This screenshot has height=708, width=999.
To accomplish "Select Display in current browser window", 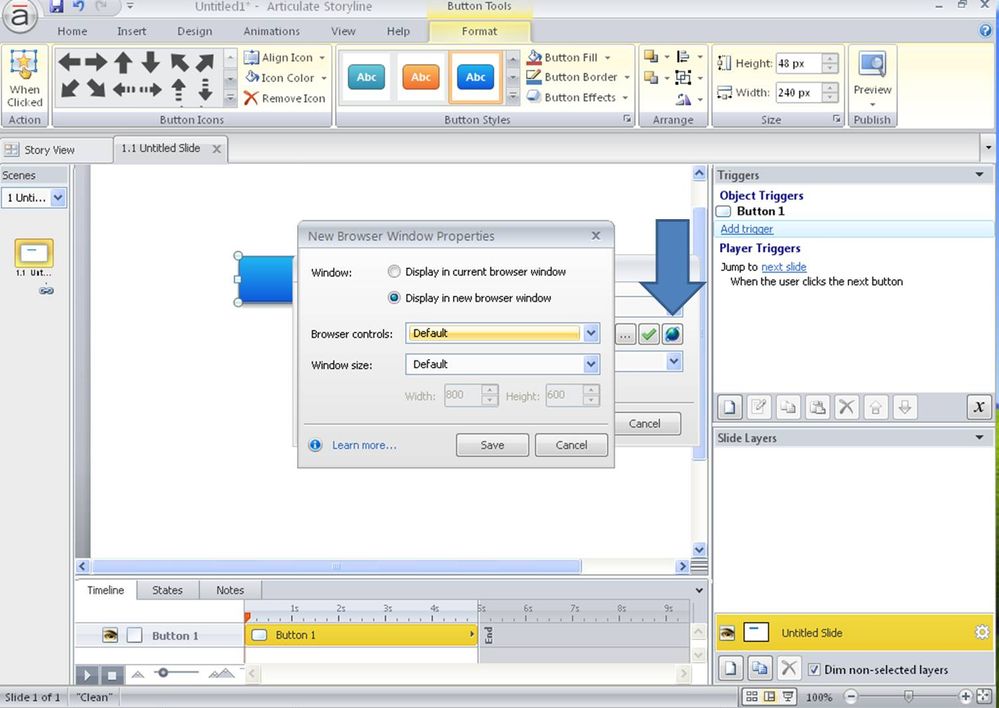I will pos(394,271).
